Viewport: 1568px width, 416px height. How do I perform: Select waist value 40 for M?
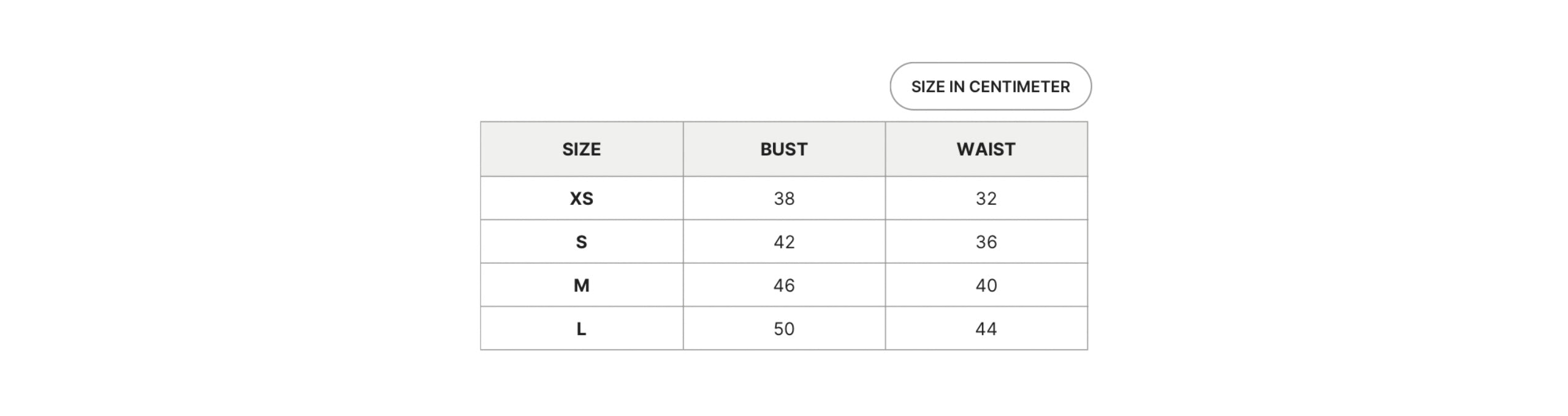tap(986, 285)
